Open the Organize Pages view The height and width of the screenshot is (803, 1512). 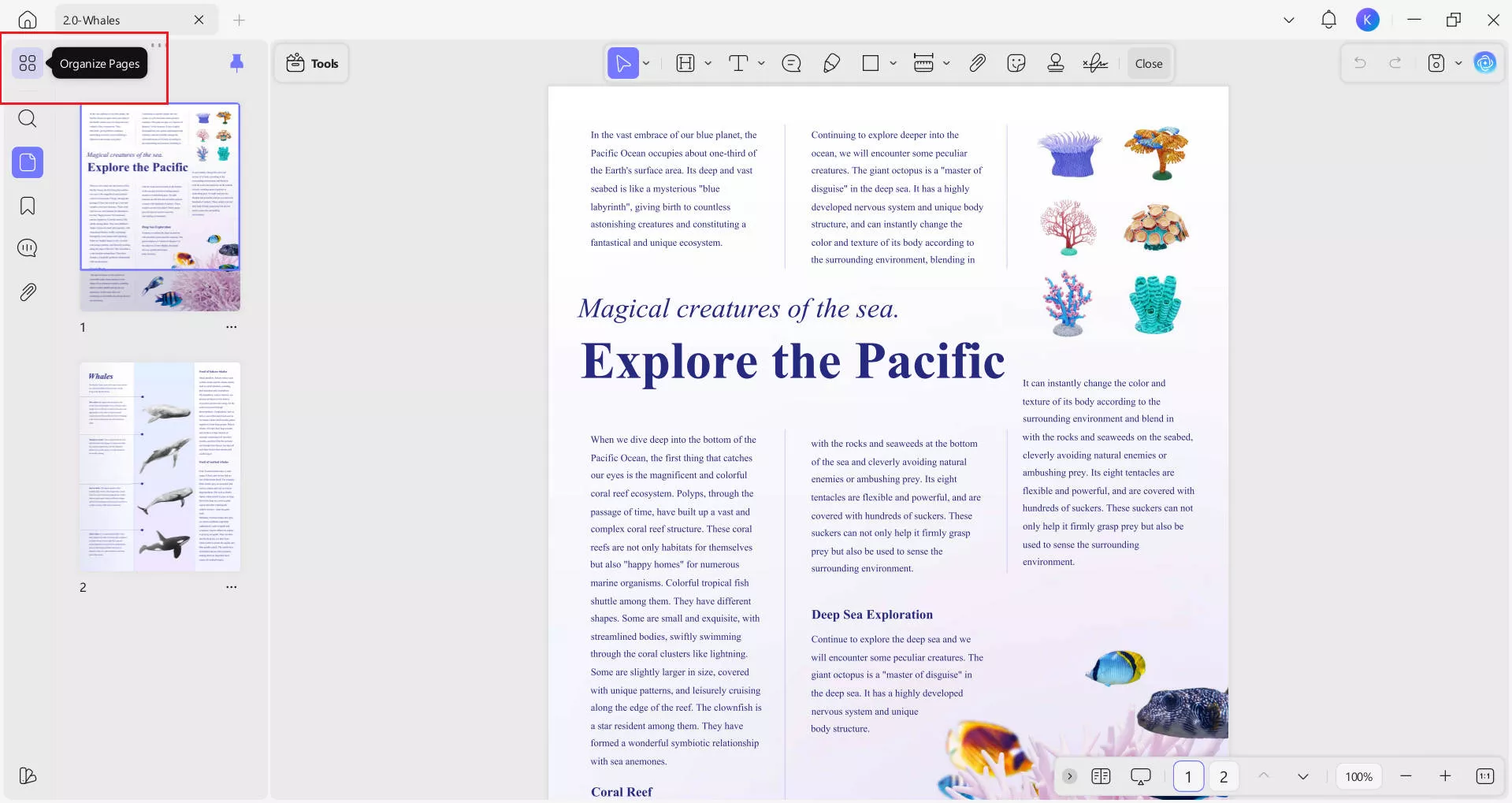(x=28, y=63)
